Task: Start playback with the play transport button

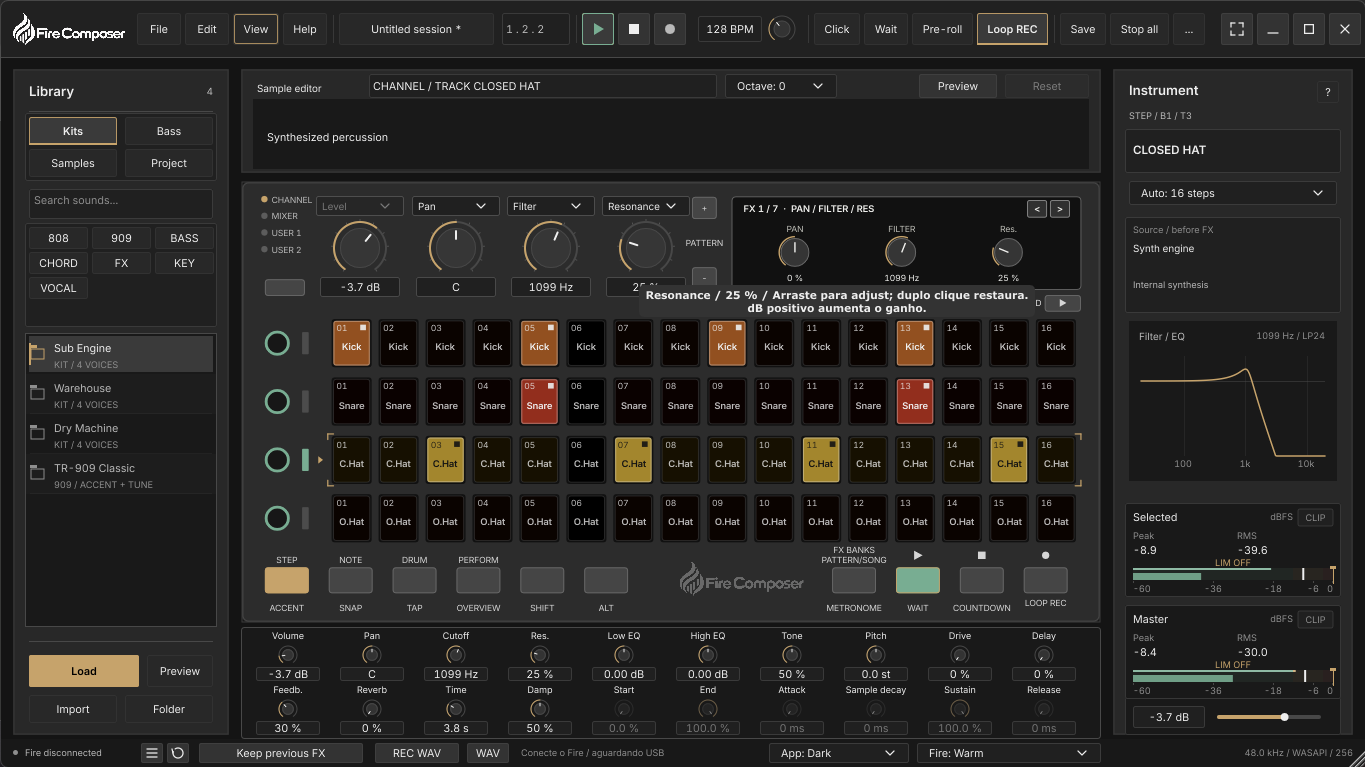Action: click(598, 29)
